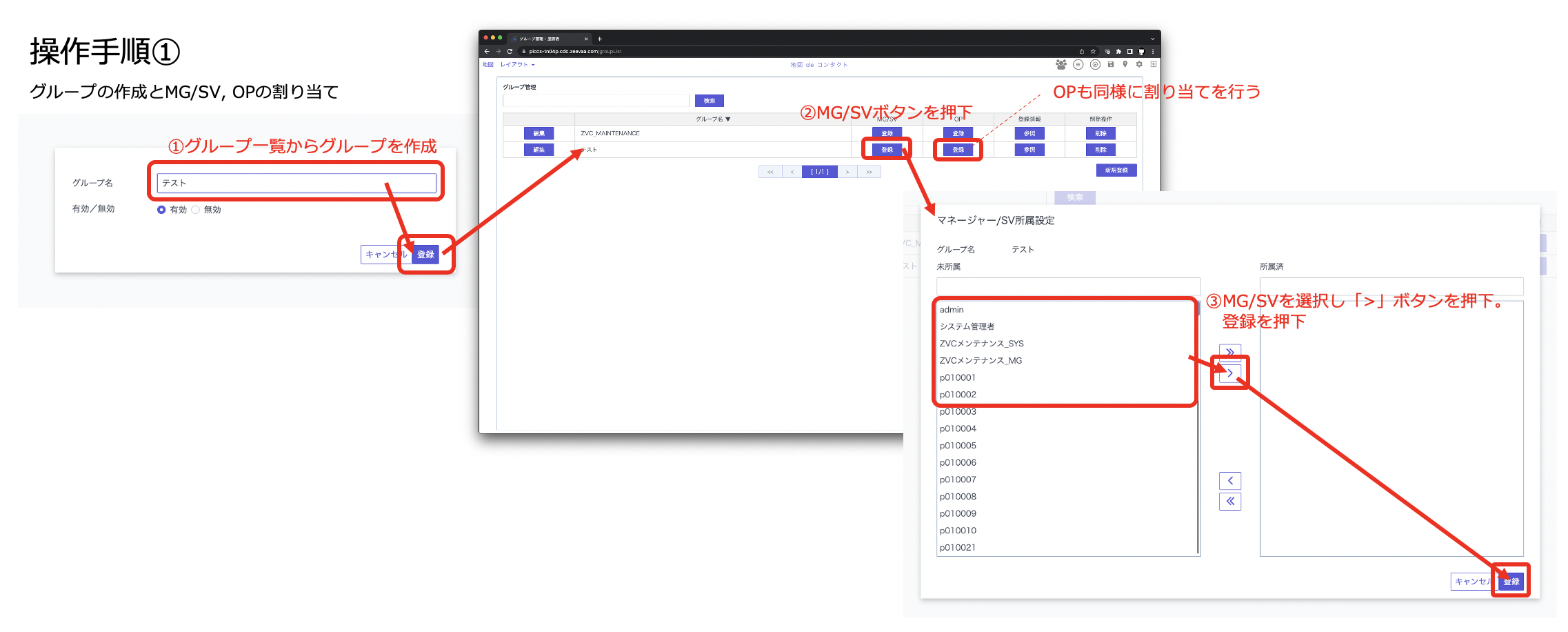Select the 無効 radio button
Viewport: 1568px width, 632px height.
coord(196,210)
